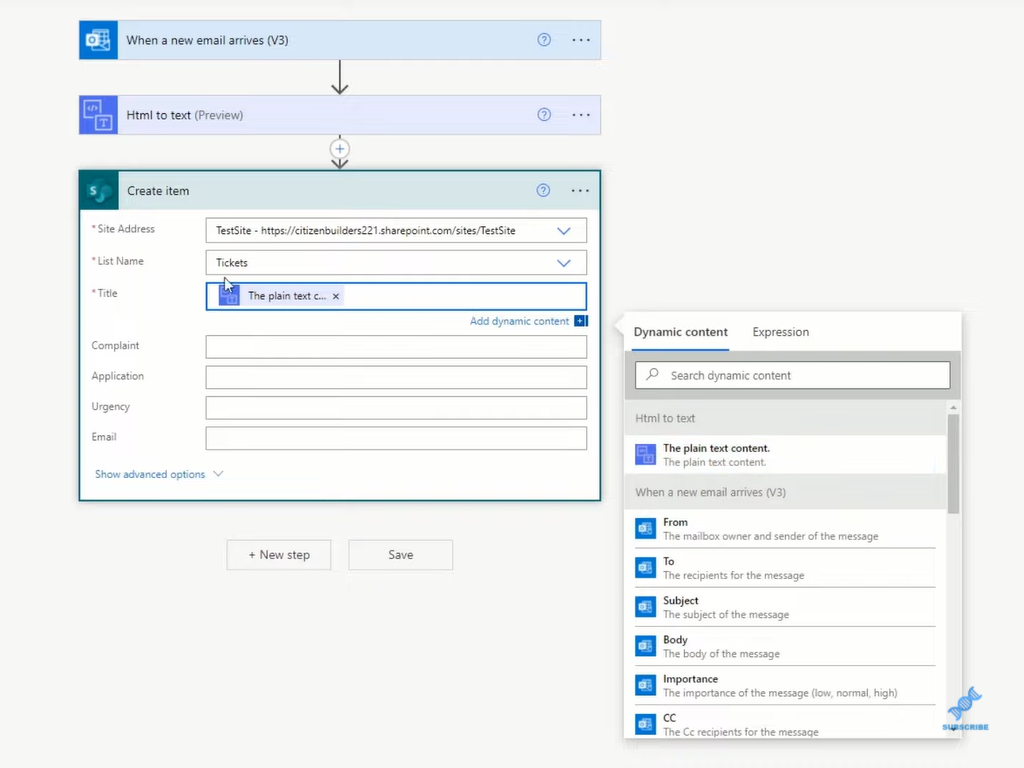Insert a new step with the plus circle
1024x768 pixels.
coord(340,149)
